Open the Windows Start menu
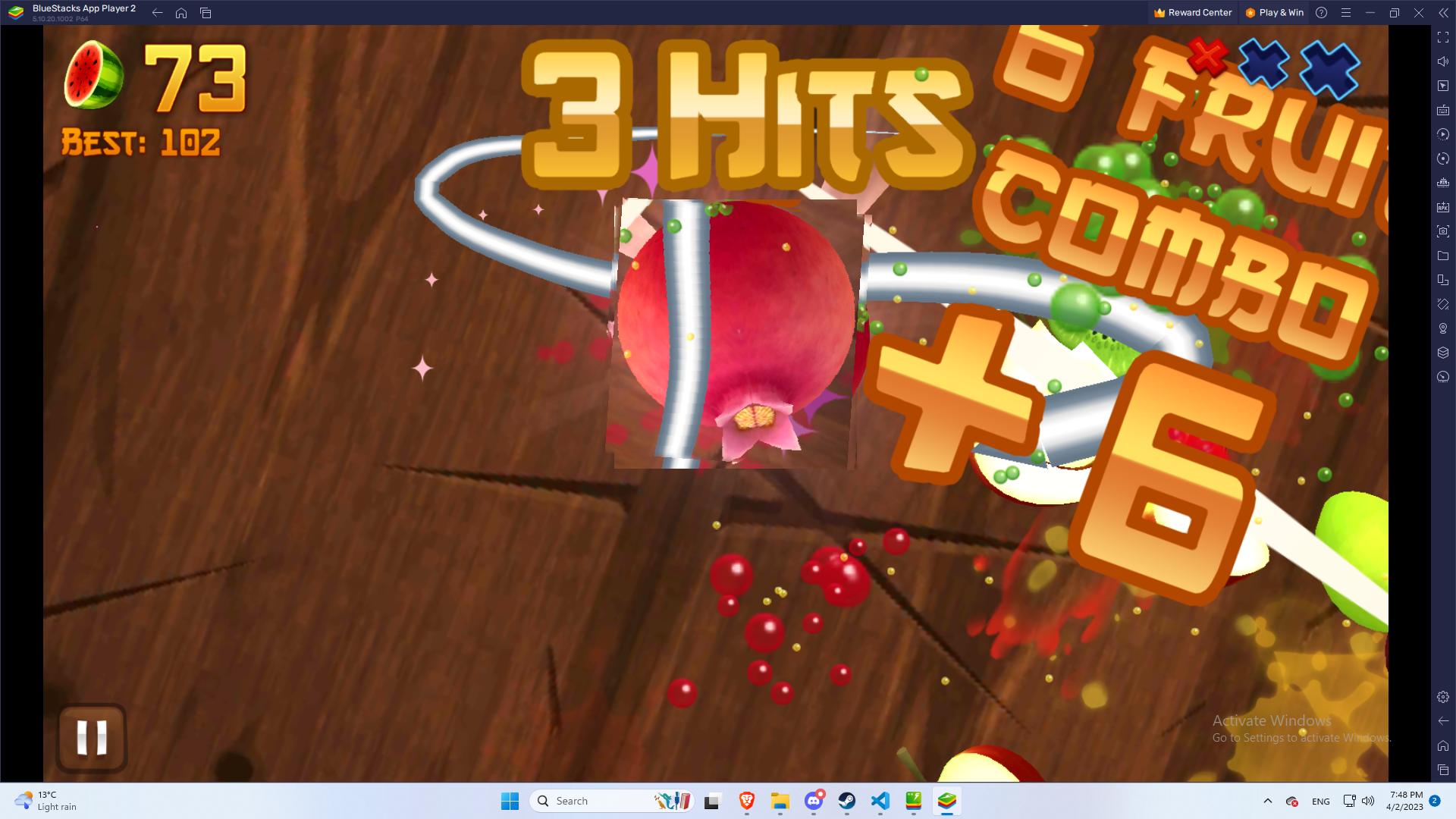Screen dimensions: 1456x819 (x=510, y=801)
